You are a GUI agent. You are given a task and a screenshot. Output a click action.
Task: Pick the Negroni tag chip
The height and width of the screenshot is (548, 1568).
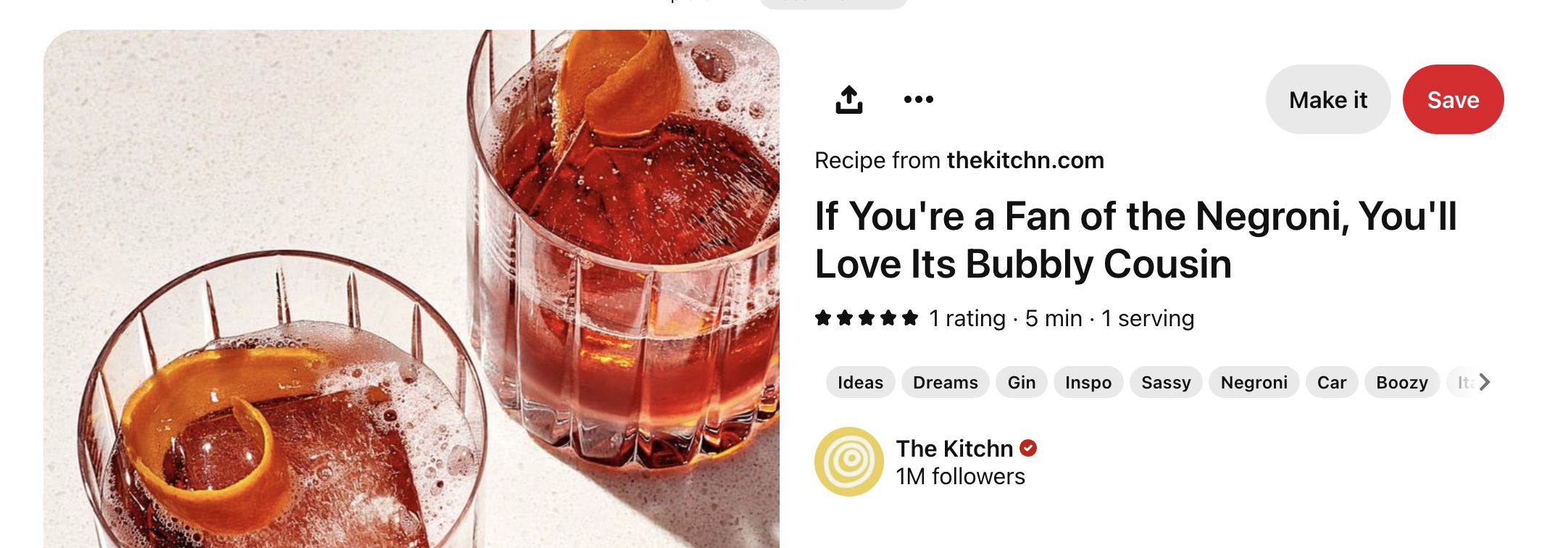click(x=1254, y=382)
